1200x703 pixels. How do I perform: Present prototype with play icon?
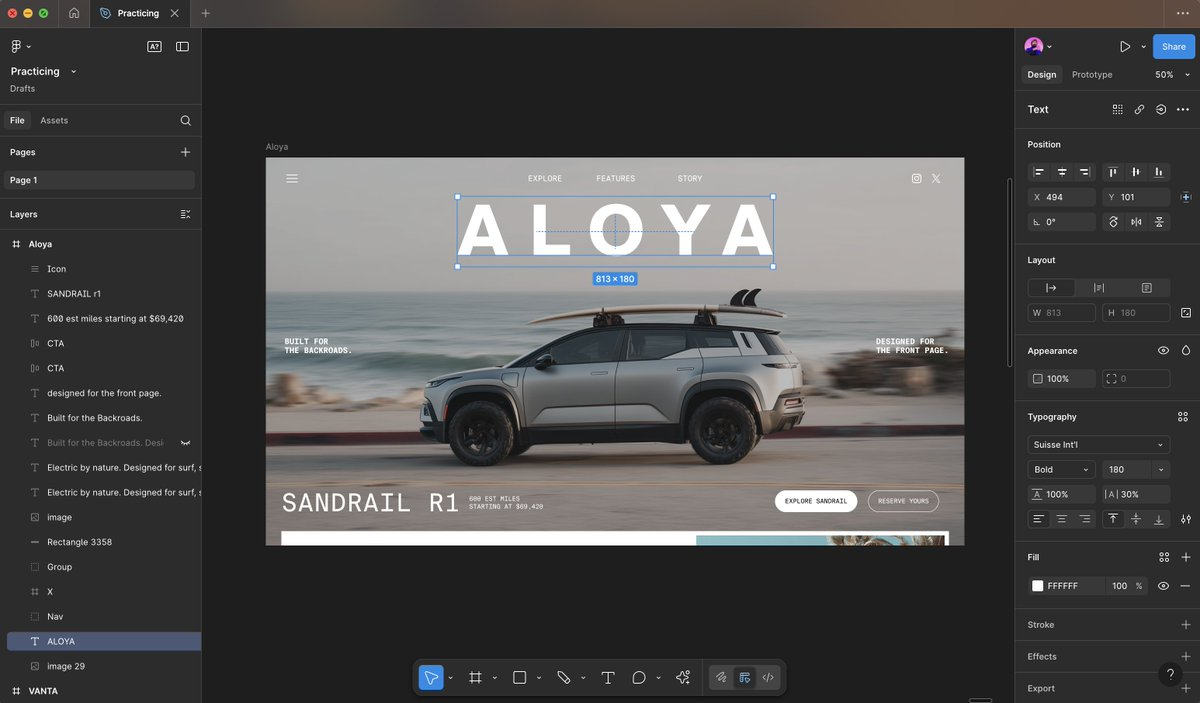coord(1125,46)
